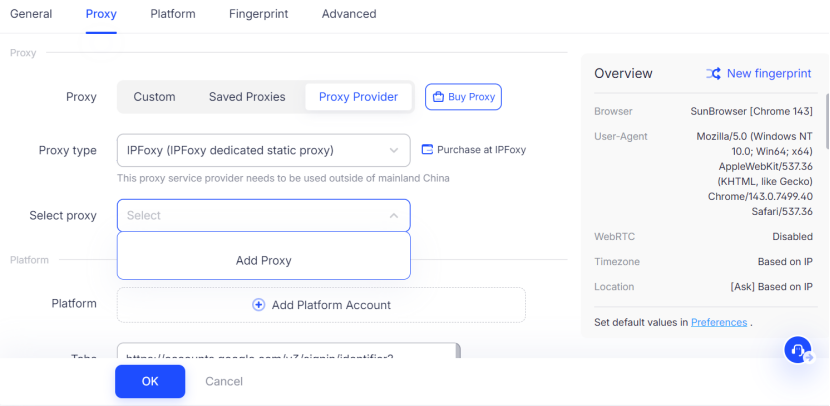Click the card icon beside Purchase at IPFoxy
Viewport: 830px width, 406px height.
pos(427,150)
